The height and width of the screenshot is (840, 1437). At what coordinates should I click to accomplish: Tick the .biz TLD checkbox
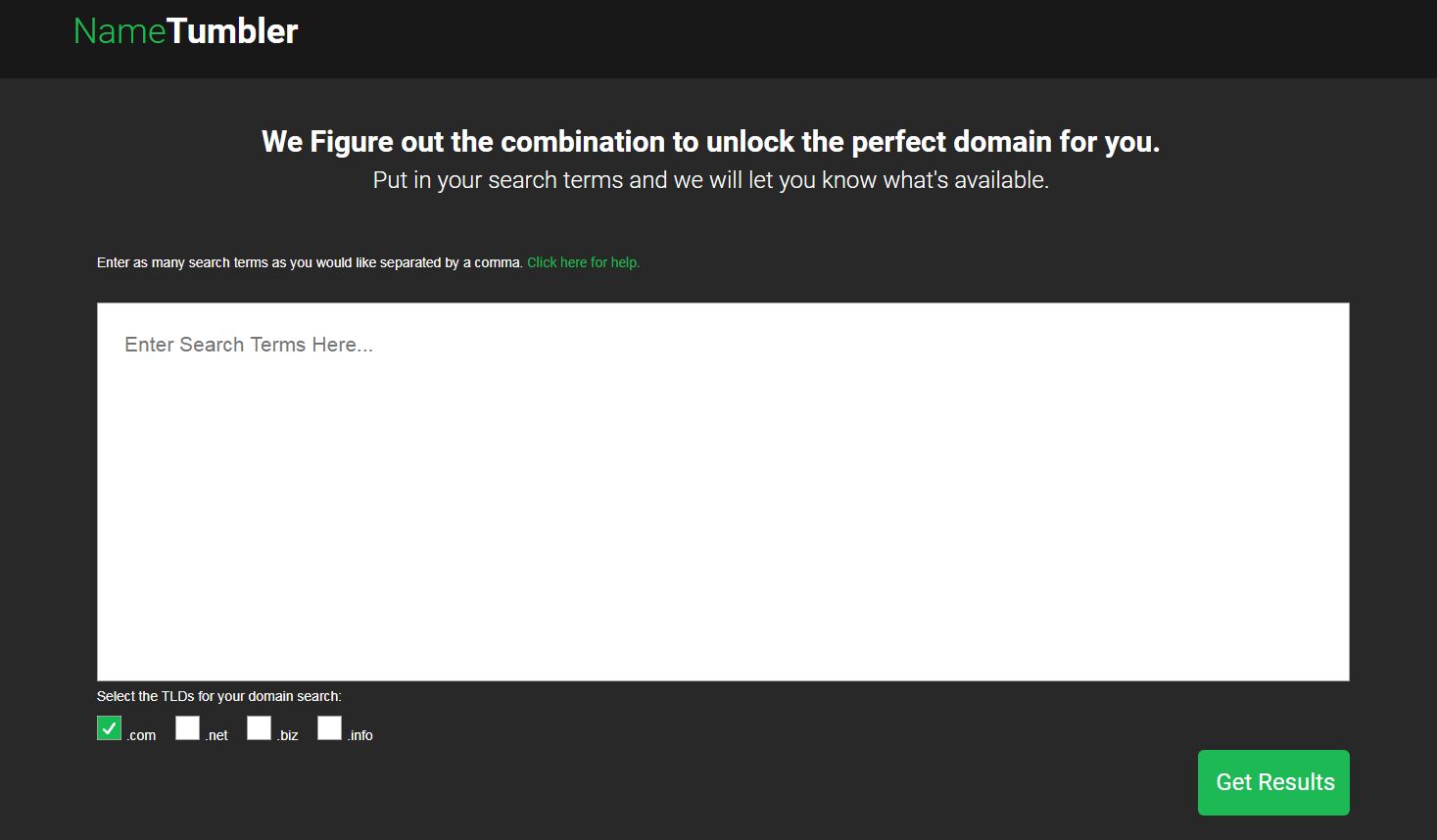259,728
